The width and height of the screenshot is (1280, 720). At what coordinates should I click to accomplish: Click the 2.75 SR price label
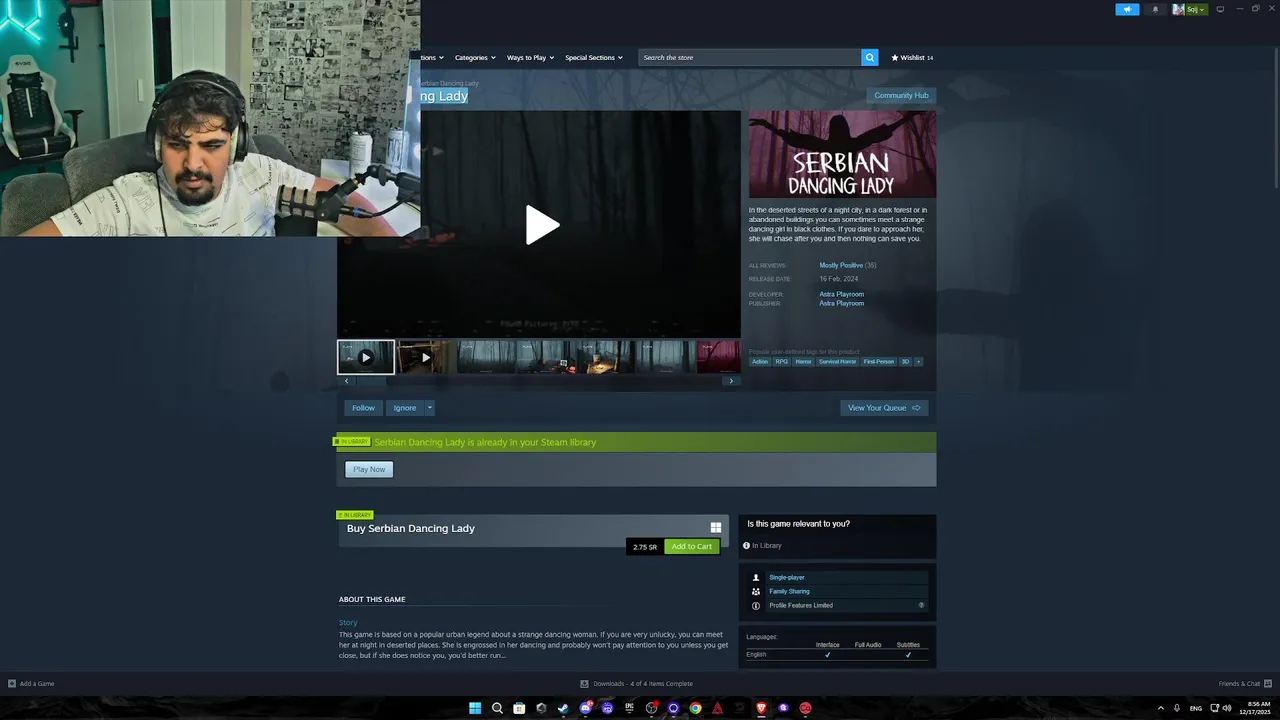point(645,547)
